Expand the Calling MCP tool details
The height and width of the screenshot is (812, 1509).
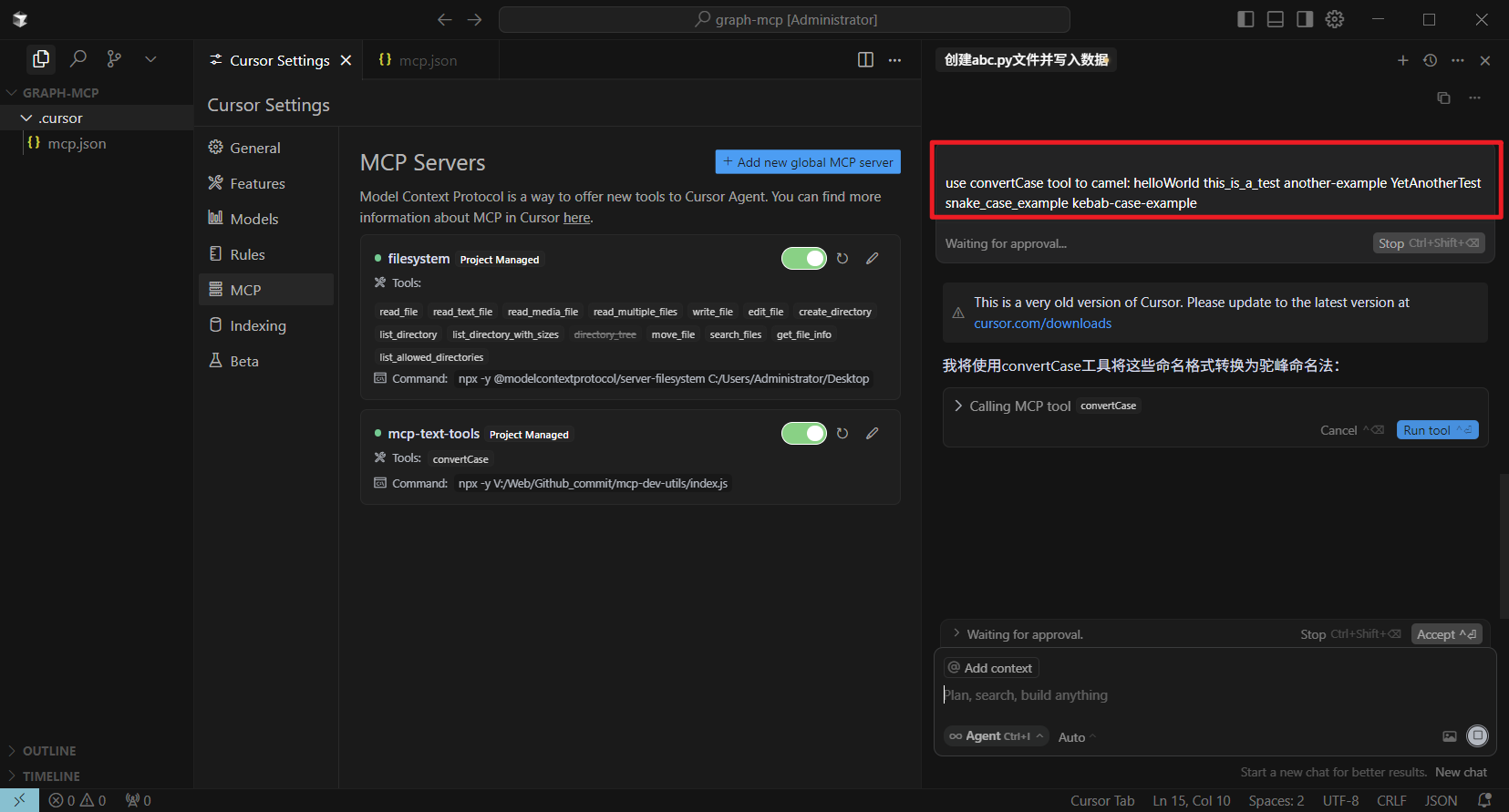tap(958, 406)
